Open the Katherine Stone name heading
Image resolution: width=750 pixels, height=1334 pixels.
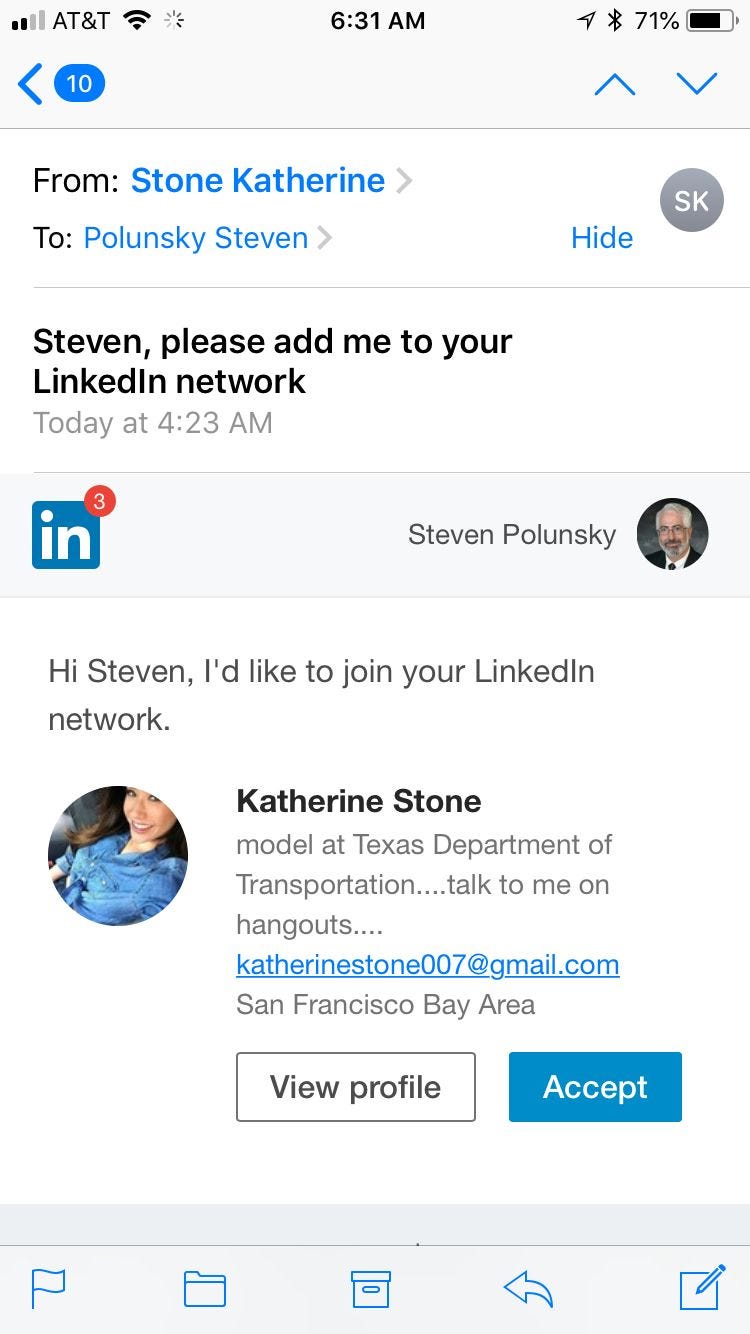coord(358,801)
